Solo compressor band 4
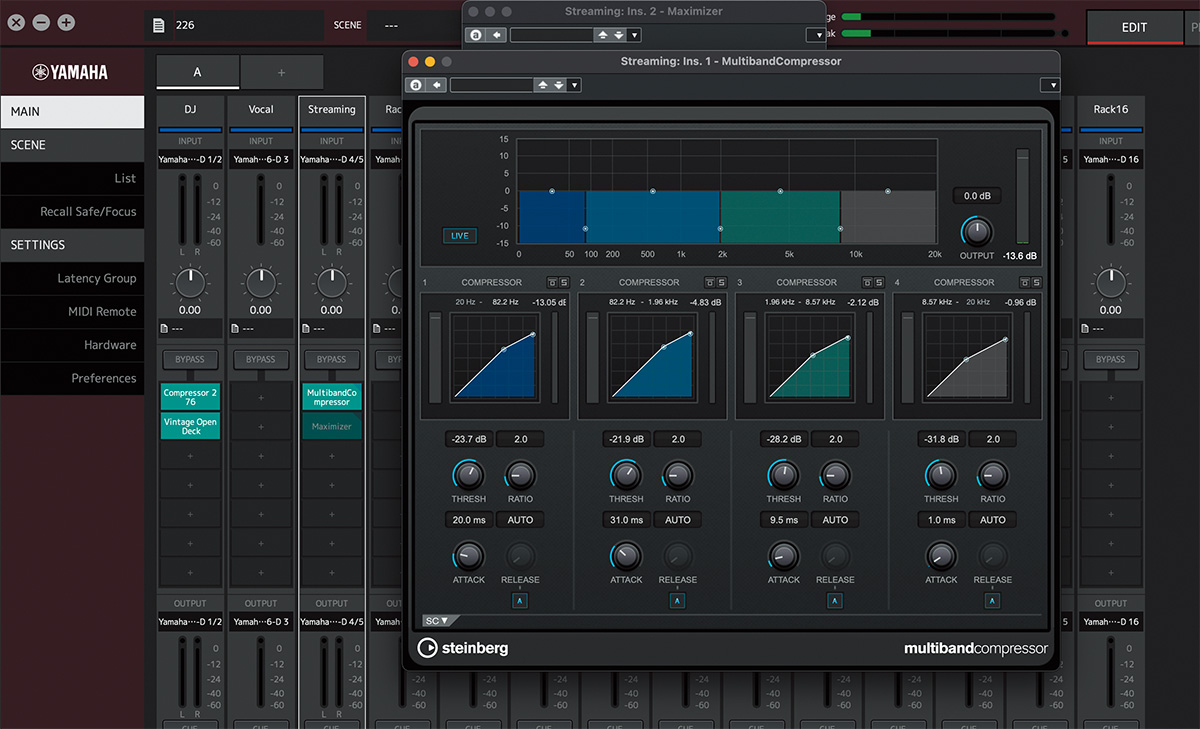This screenshot has height=729, width=1200. click(x=1037, y=282)
